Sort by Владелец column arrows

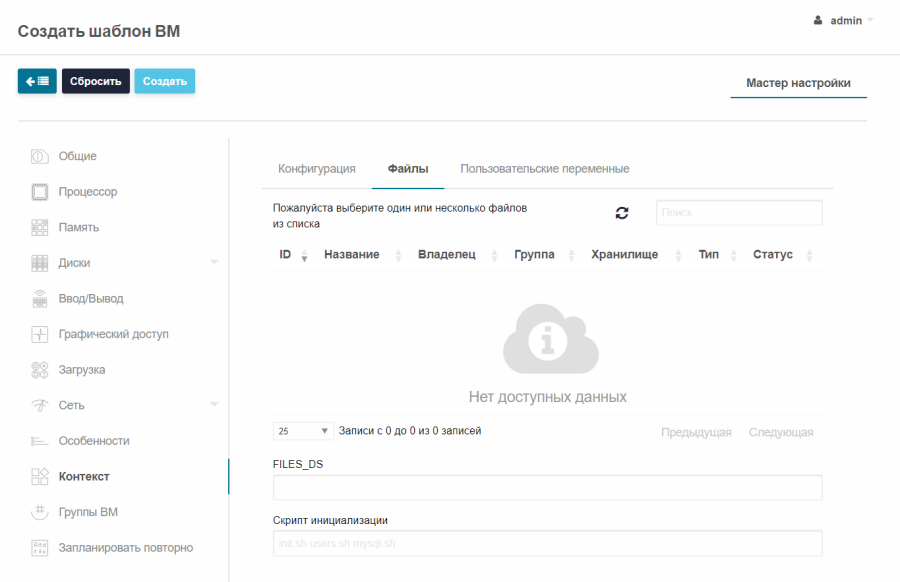click(x=494, y=255)
